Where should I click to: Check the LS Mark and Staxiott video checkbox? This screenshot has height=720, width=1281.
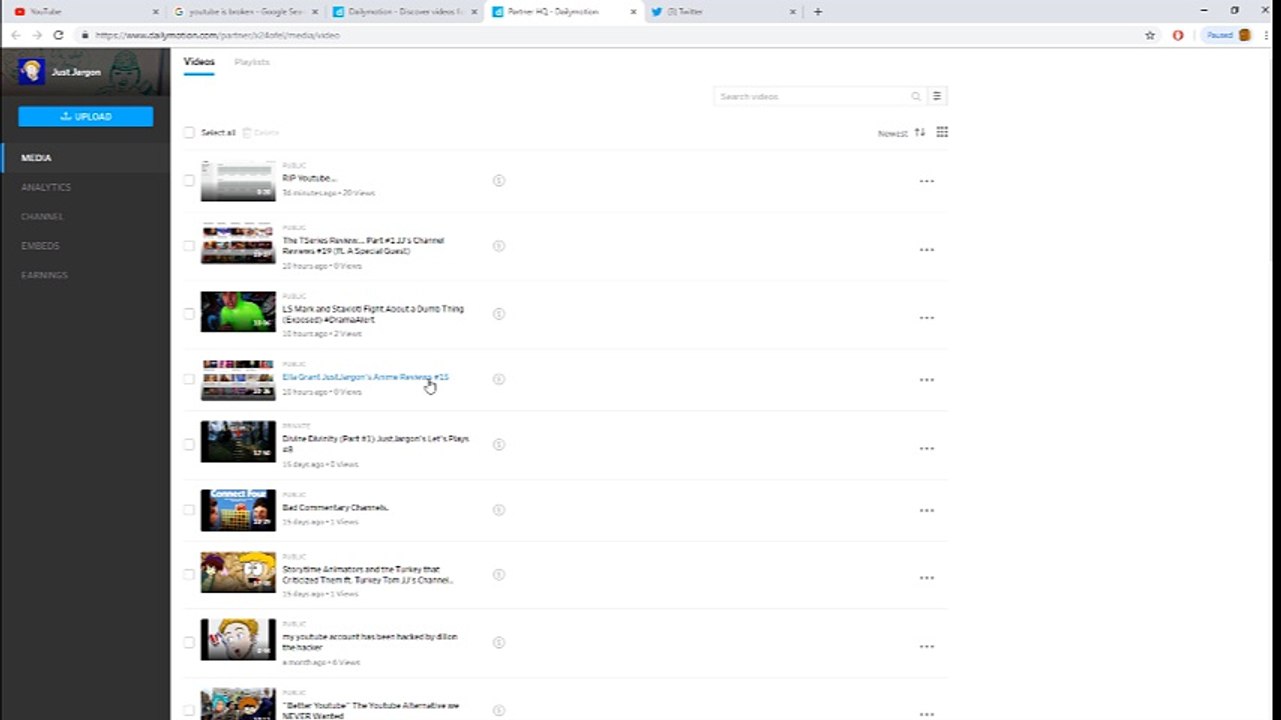[189, 313]
